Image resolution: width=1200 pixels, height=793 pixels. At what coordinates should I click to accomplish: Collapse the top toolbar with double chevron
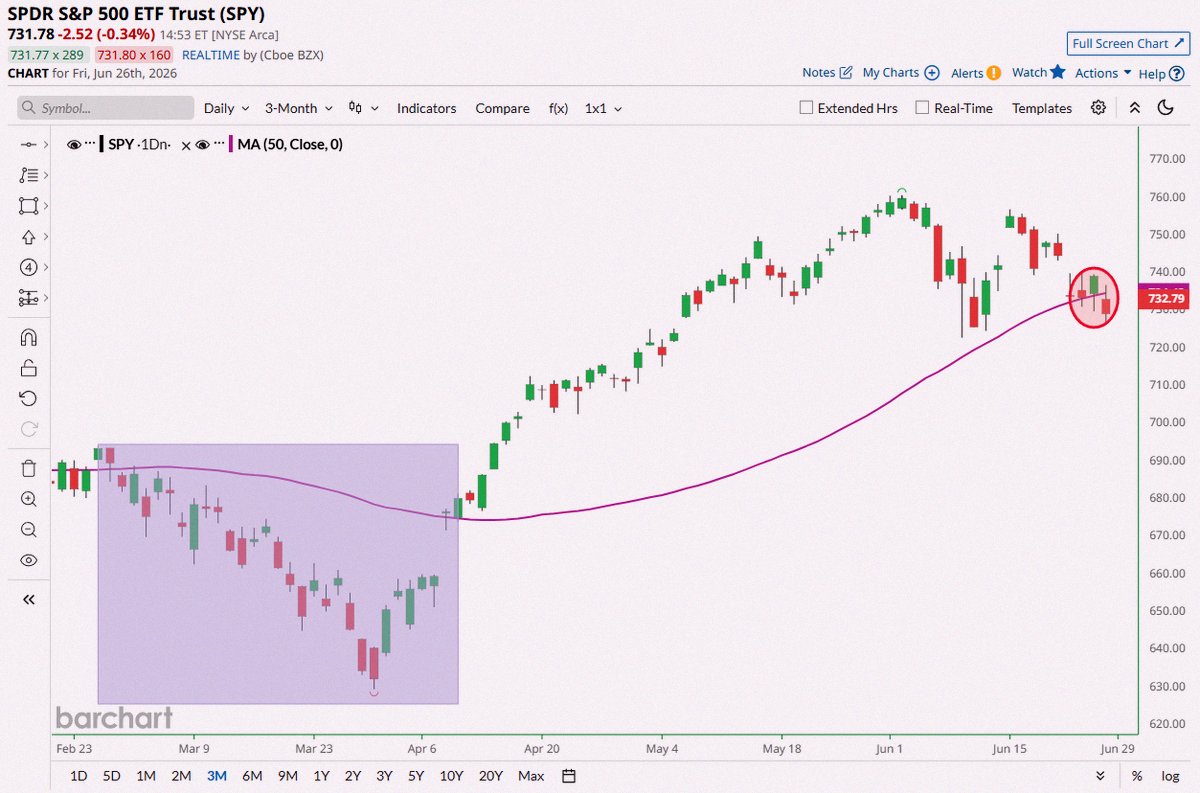[1134, 108]
